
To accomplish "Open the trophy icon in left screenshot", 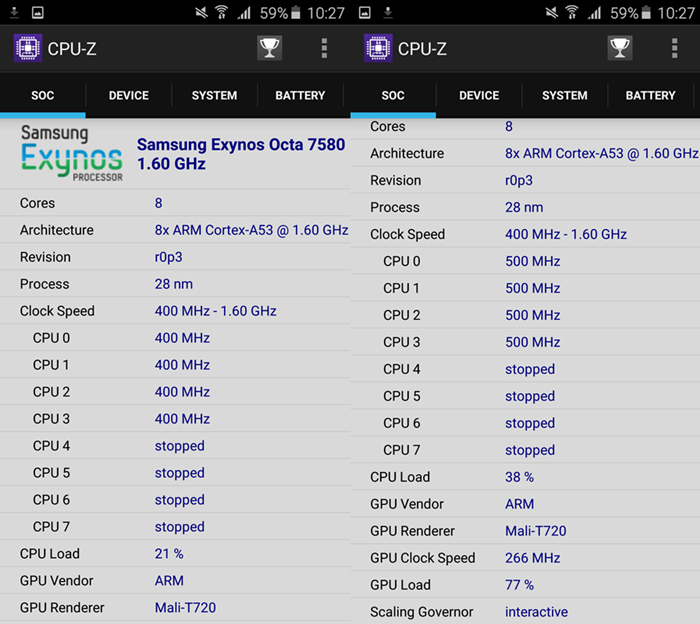I will click(270, 48).
